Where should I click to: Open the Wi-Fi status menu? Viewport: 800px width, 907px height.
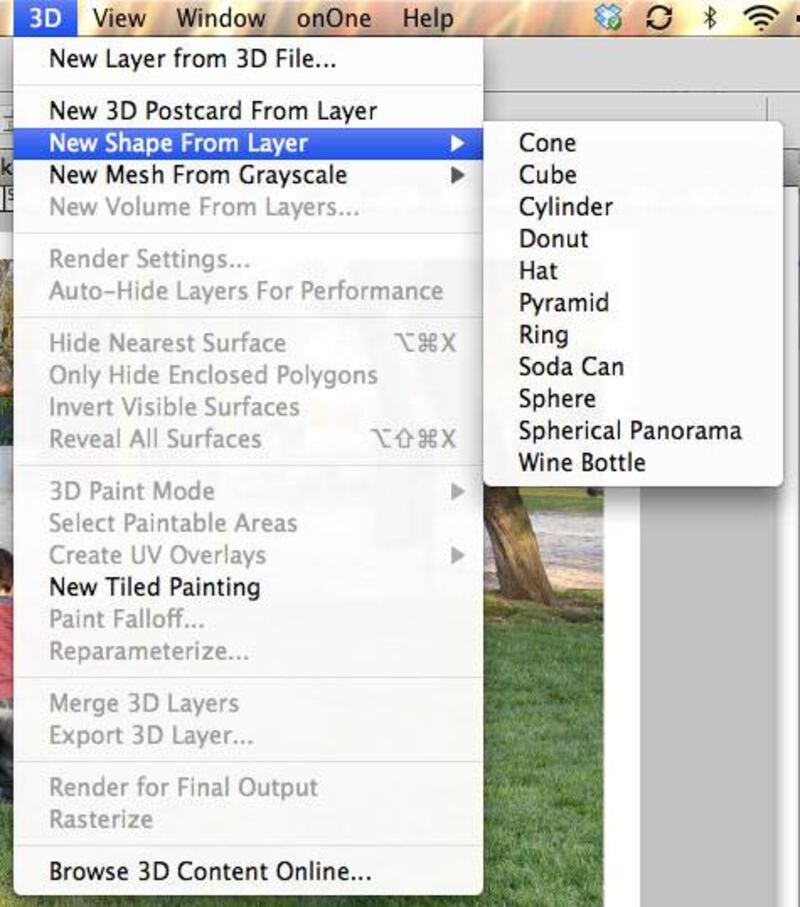pyautogui.click(x=765, y=18)
